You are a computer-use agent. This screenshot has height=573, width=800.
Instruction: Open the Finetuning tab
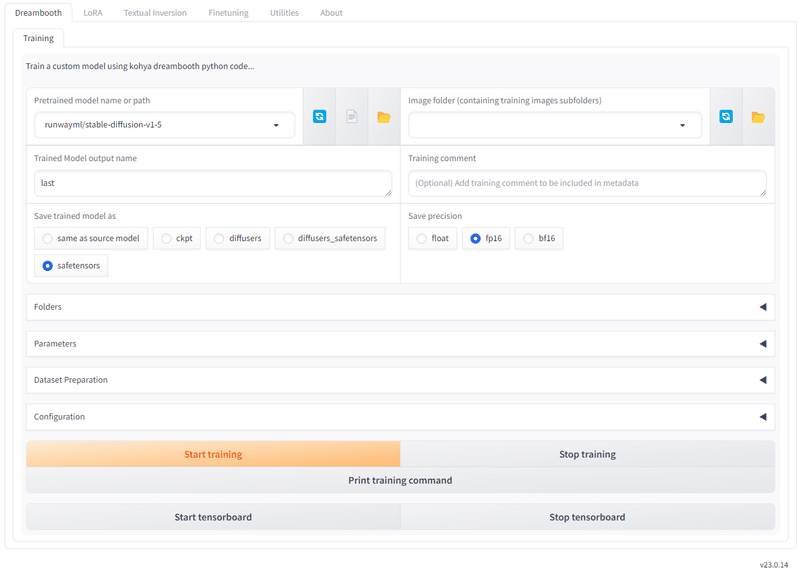228,13
